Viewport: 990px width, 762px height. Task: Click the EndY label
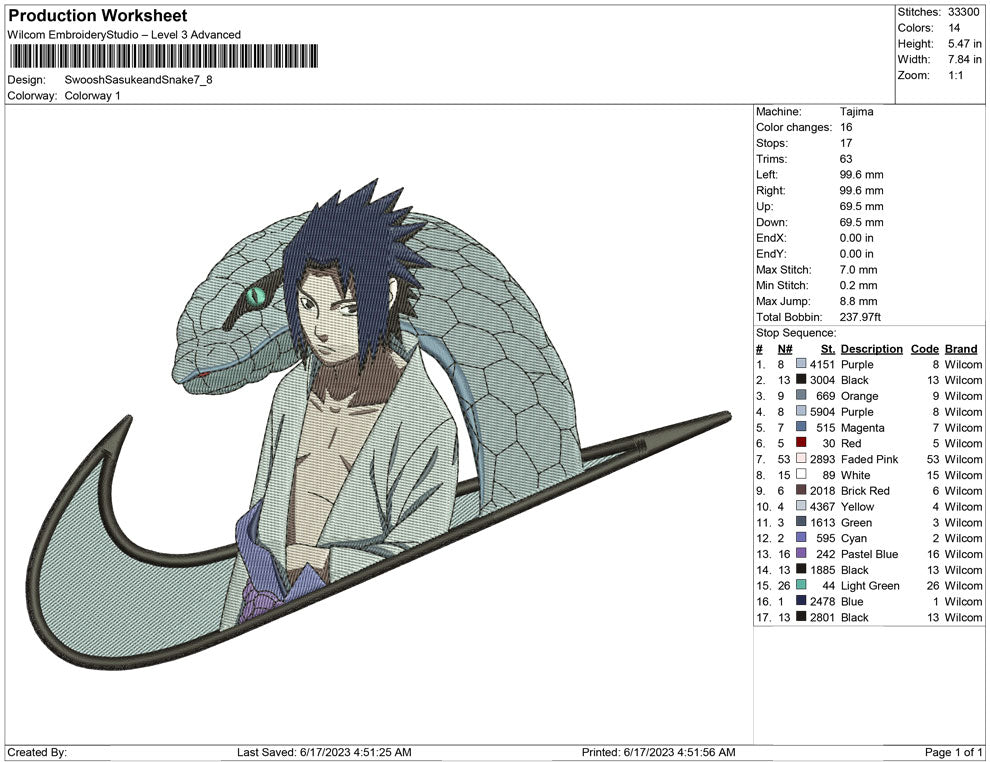click(x=771, y=253)
